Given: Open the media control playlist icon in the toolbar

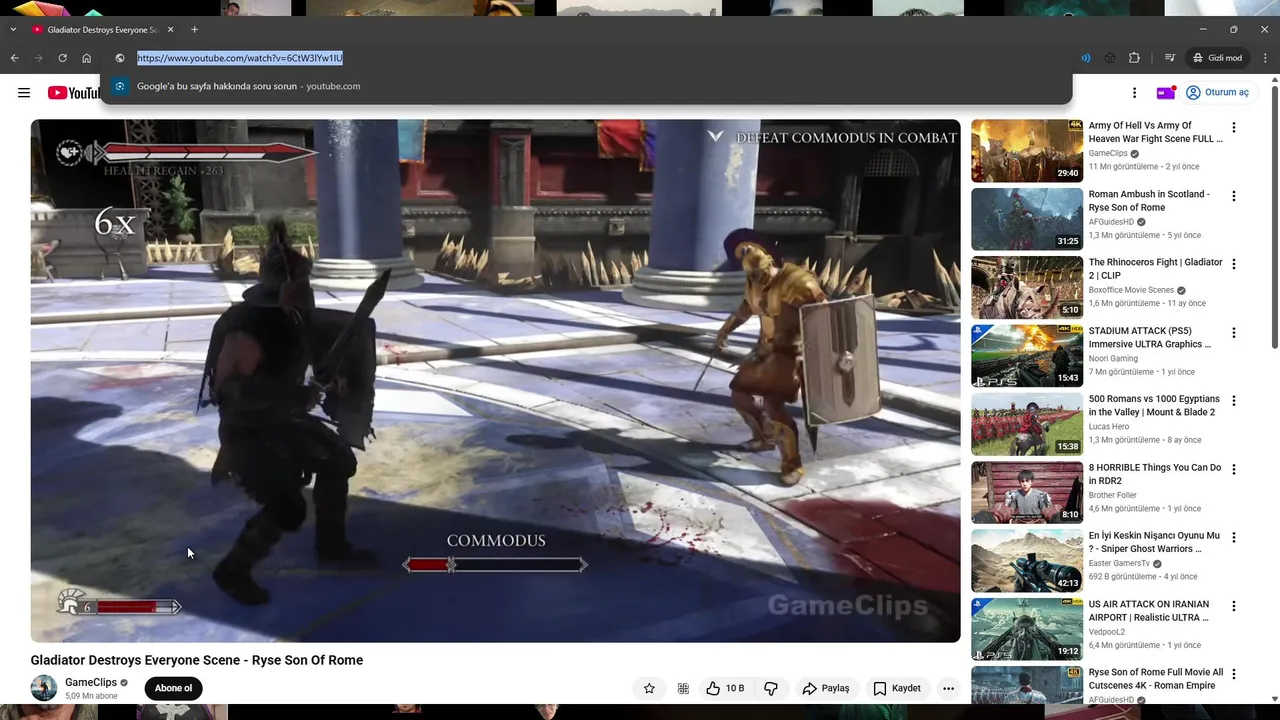Looking at the screenshot, I should [x=1169, y=58].
